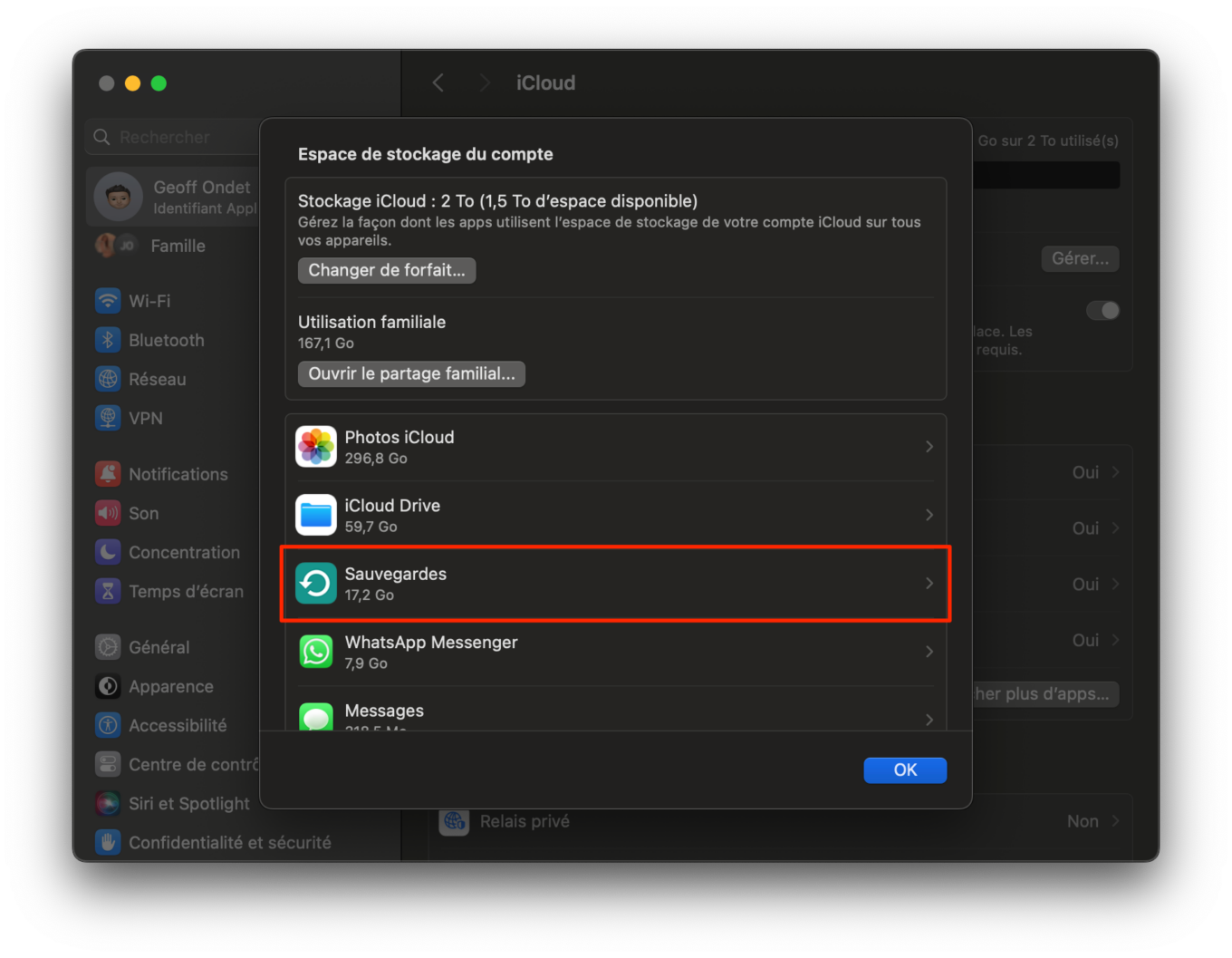This screenshot has width=1232, height=958.
Task: Click the iCloud storage usage bar
Action: coord(1046,176)
